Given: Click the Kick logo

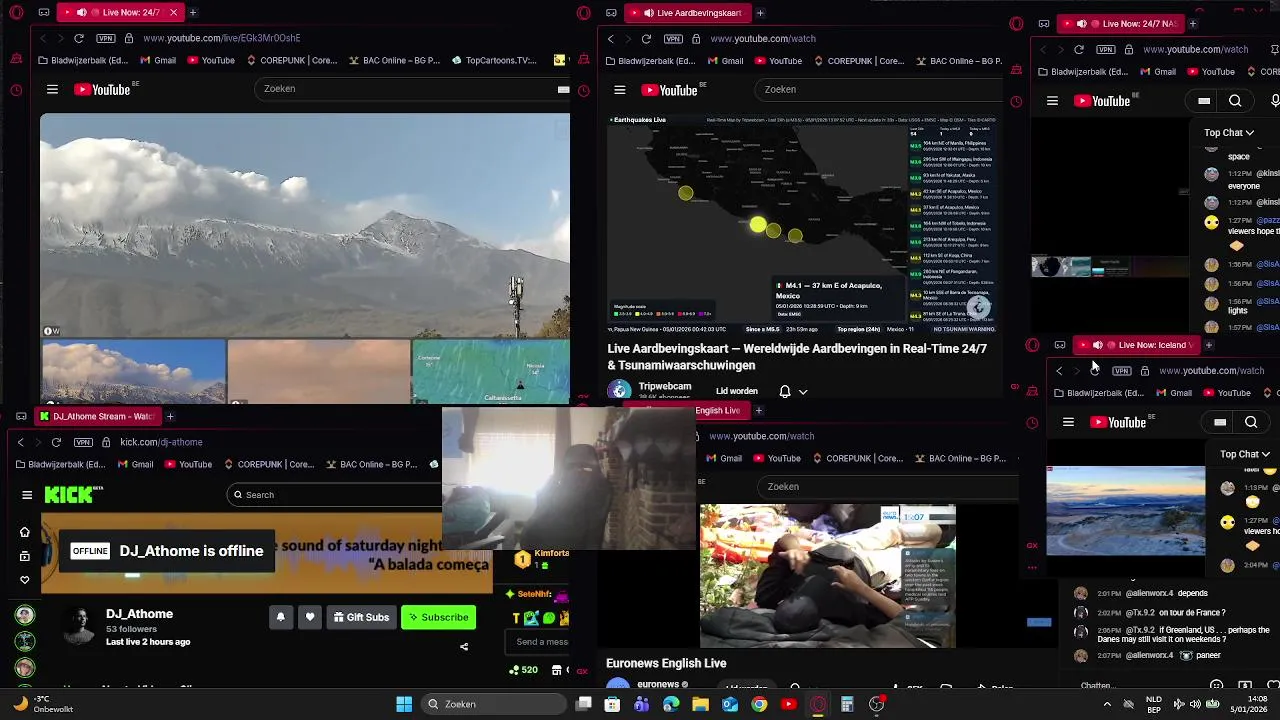Looking at the screenshot, I should 72,494.
